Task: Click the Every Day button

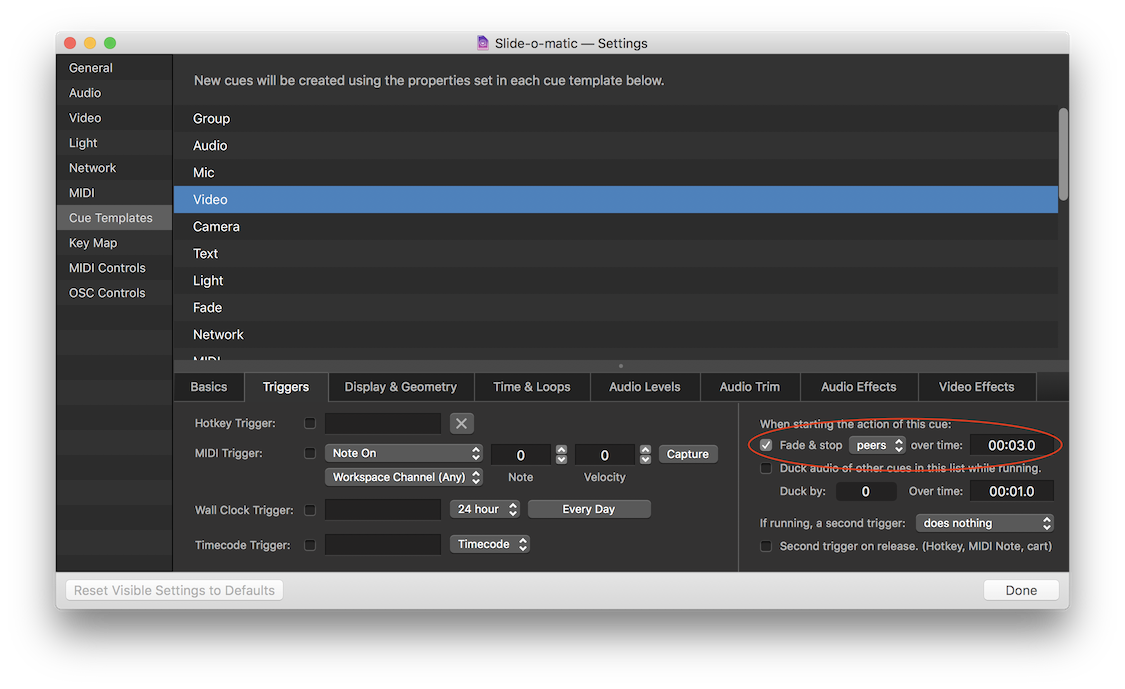Action: point(588,509)
